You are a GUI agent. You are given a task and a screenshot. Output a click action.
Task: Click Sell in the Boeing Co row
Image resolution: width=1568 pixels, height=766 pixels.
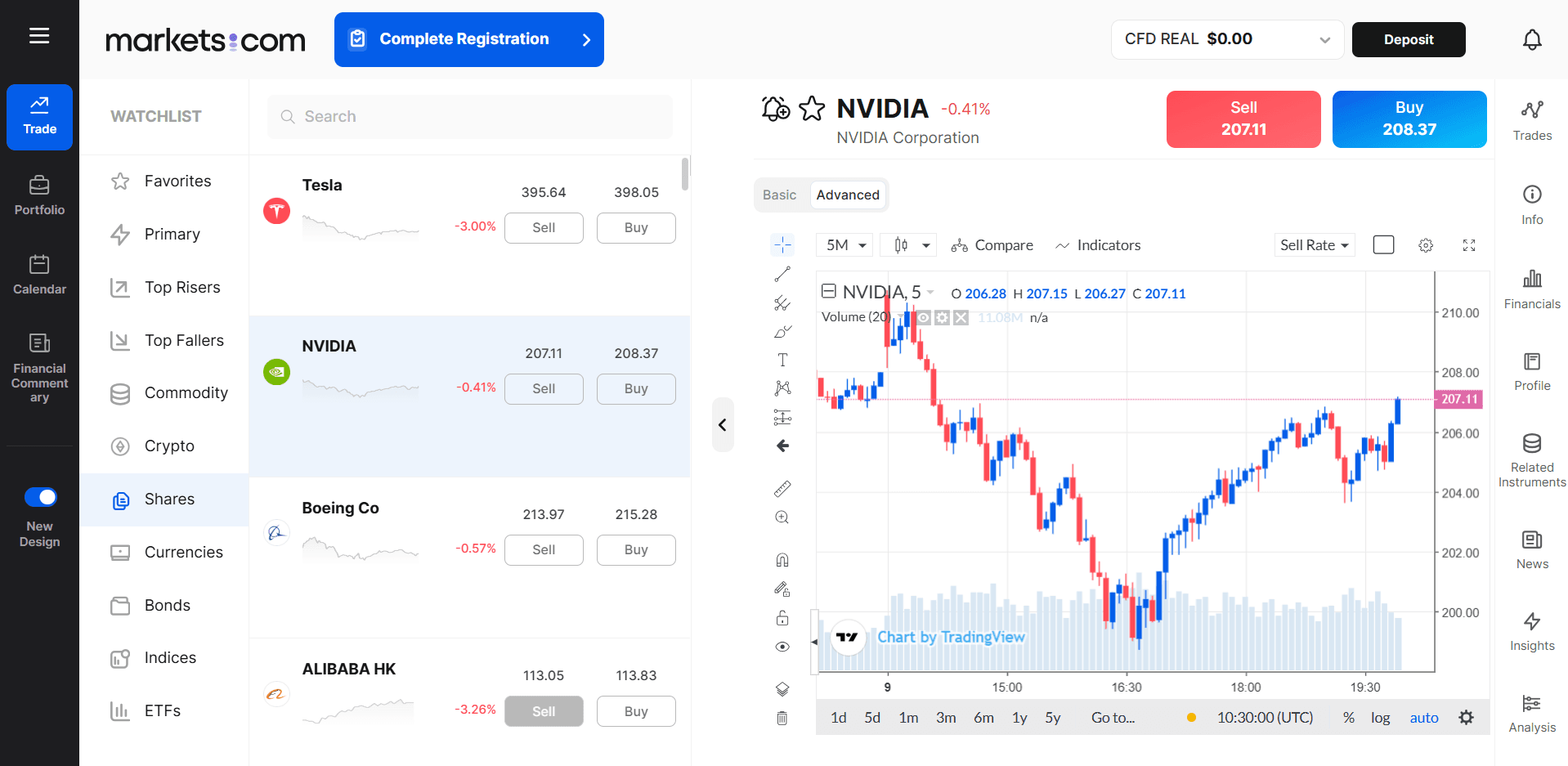(544, 550)
